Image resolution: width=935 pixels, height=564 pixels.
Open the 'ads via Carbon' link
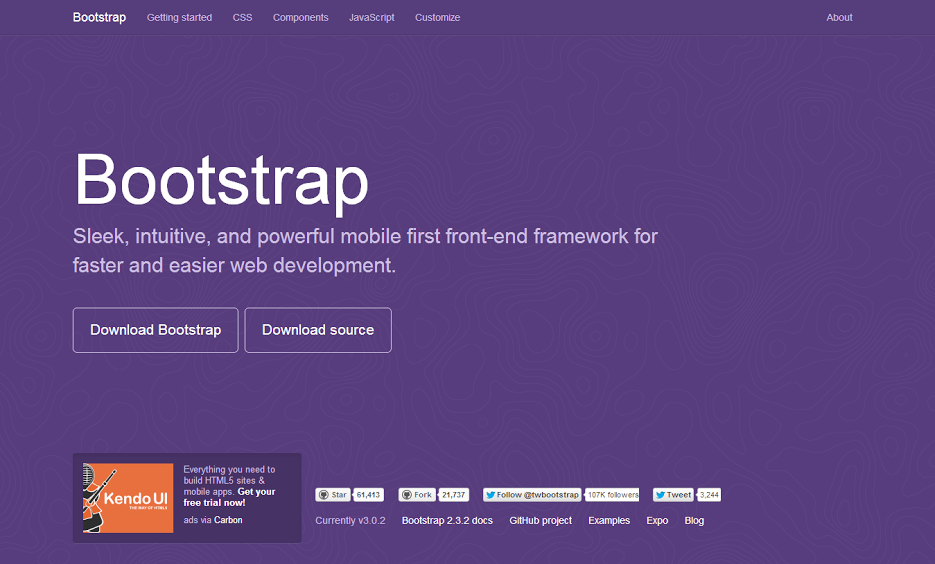[213, 520]
